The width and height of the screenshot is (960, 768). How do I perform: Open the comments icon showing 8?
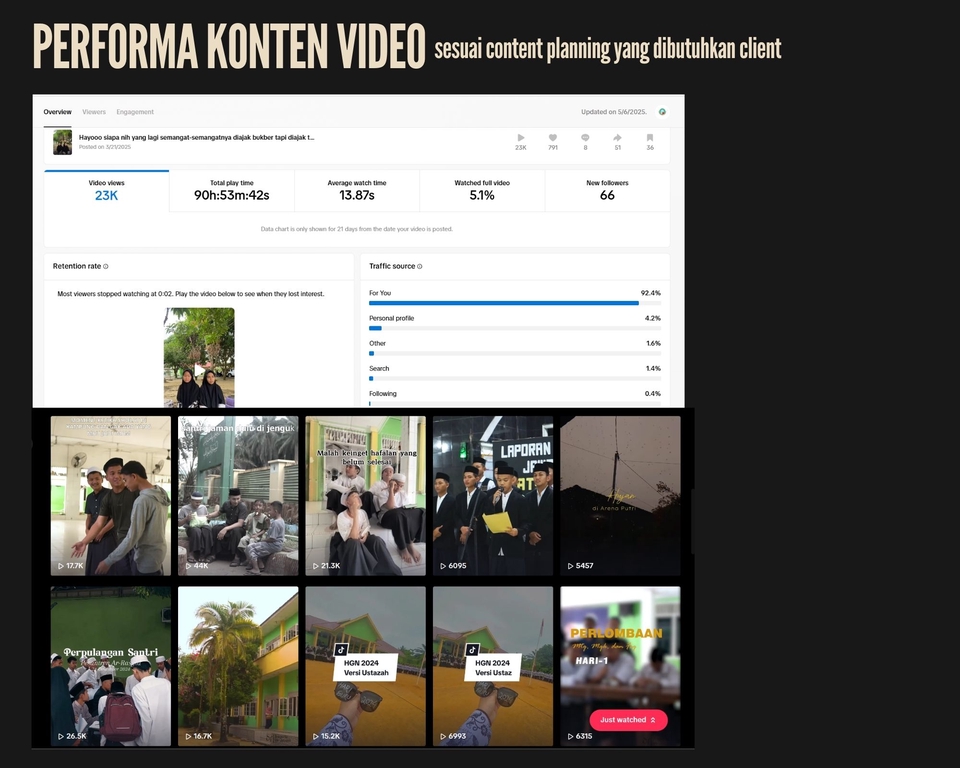point(584,137)
